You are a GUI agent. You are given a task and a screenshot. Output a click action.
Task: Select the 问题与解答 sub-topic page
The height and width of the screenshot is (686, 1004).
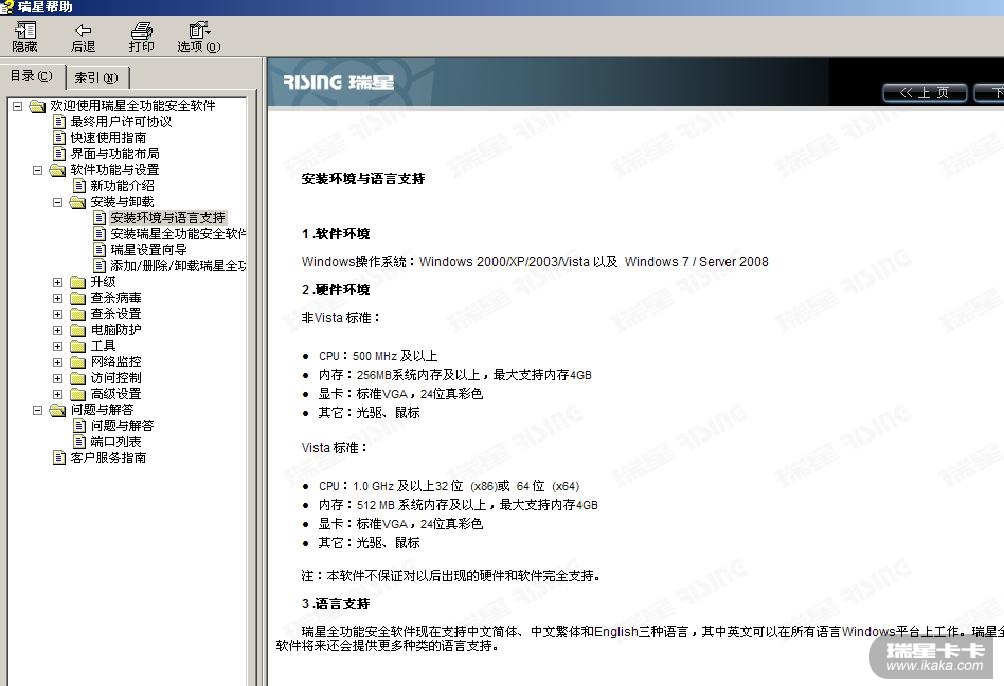(122, 426)
